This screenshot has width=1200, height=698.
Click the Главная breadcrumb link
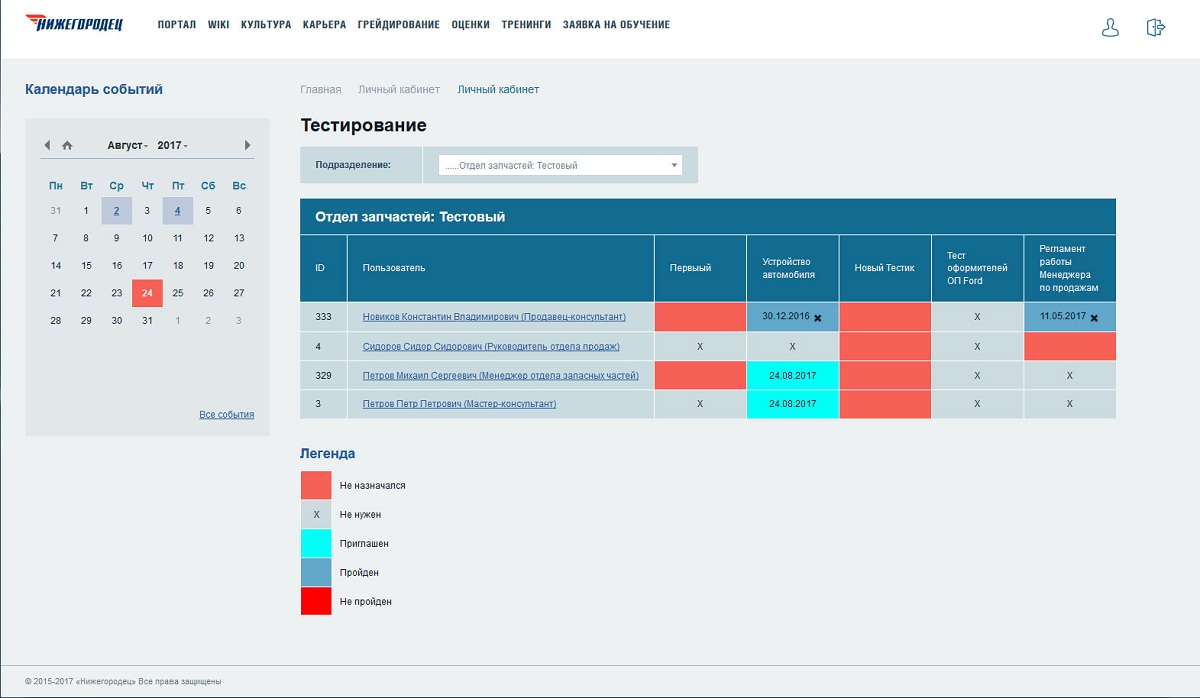tap(320, 90)
